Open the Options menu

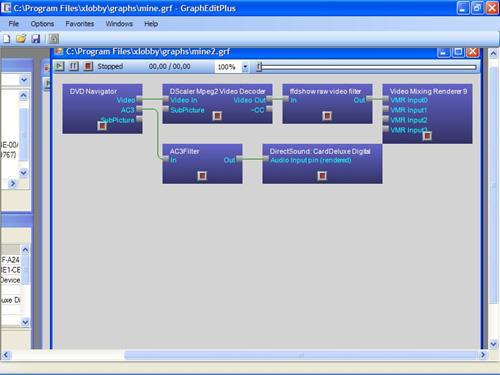pos(42,24)
